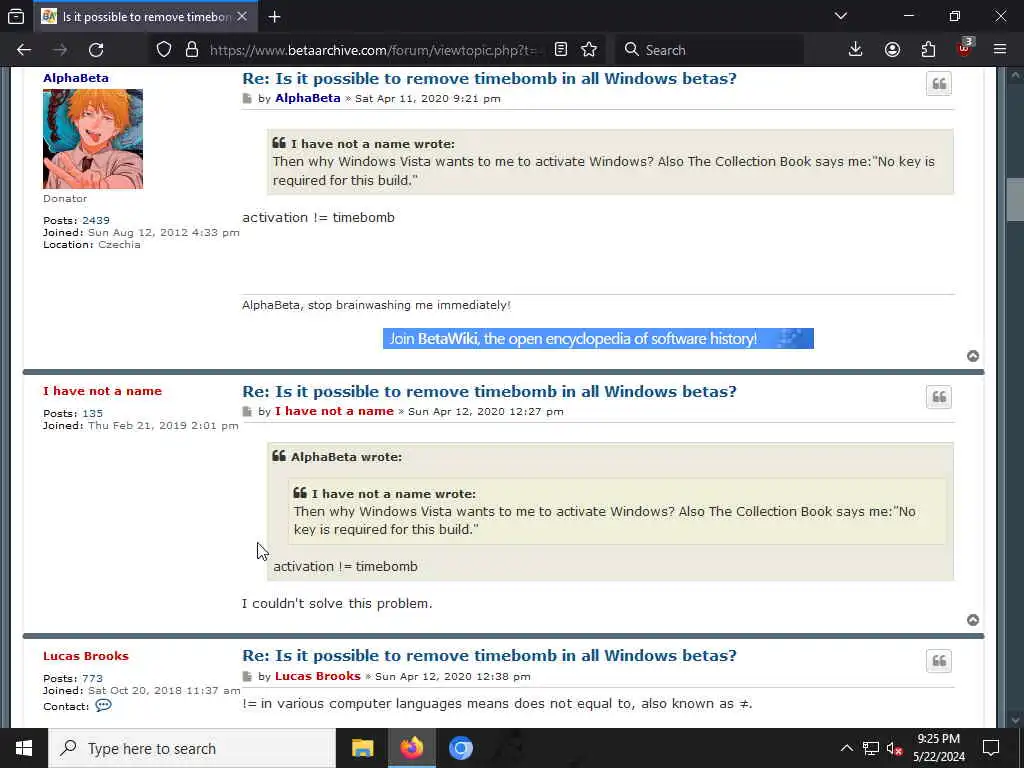
Task: Open the notification center
Action: (991, 748)
